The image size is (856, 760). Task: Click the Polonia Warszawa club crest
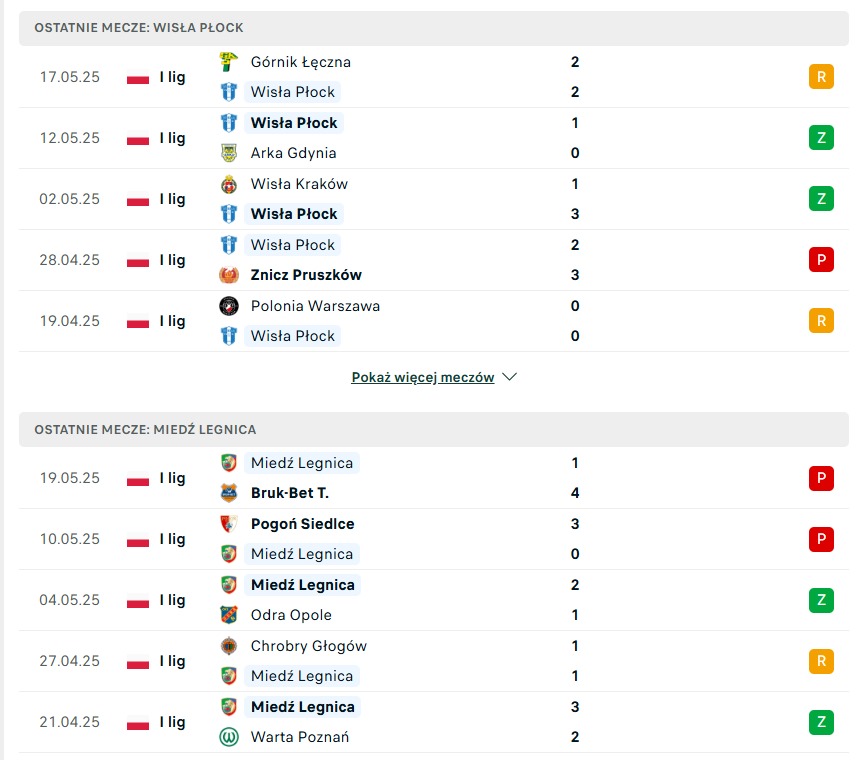[229, 306]
